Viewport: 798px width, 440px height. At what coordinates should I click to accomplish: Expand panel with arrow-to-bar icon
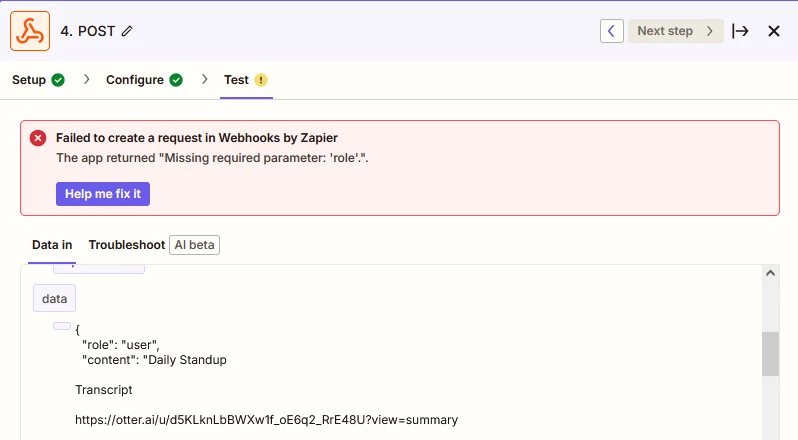click(740, 31)
